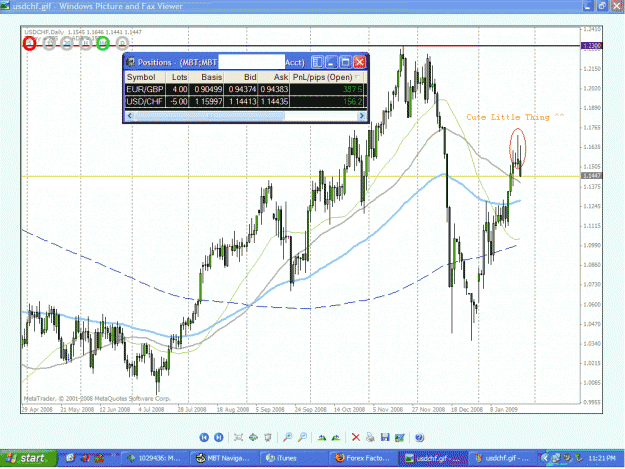Open image for editing
Image resolution: width=625 pixels, height=469 pixels.
pyautogui.click(x=399, y=438)
